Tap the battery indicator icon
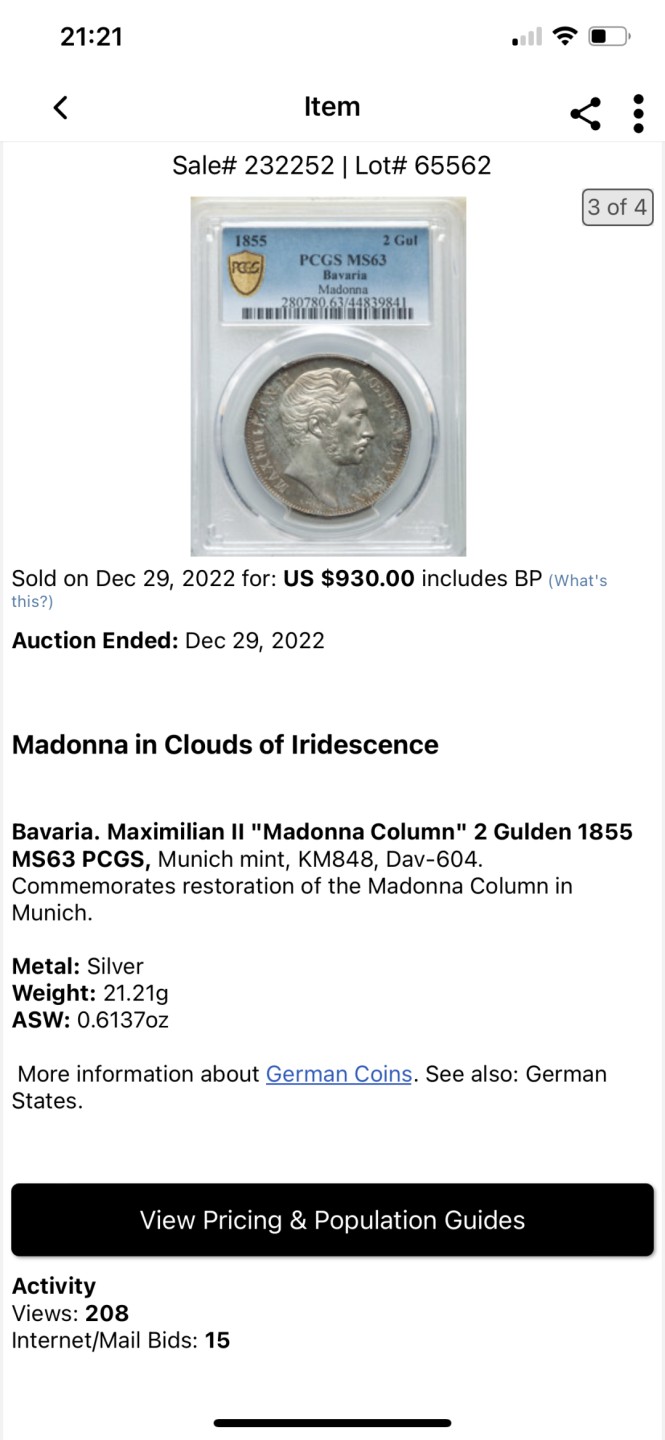The width and height of the screenshot is (665, 1440). 608,38
